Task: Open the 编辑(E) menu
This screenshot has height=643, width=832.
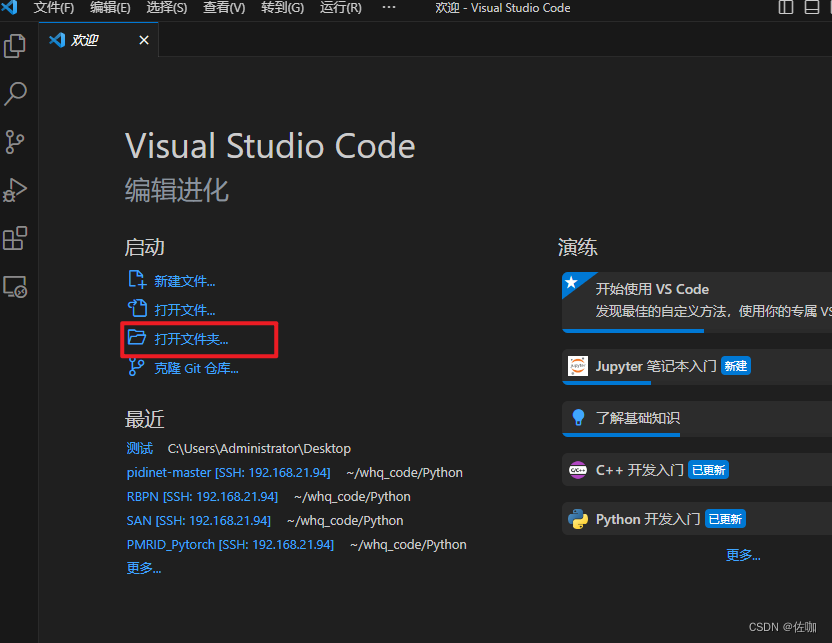Action: click(x=110, y=8)
